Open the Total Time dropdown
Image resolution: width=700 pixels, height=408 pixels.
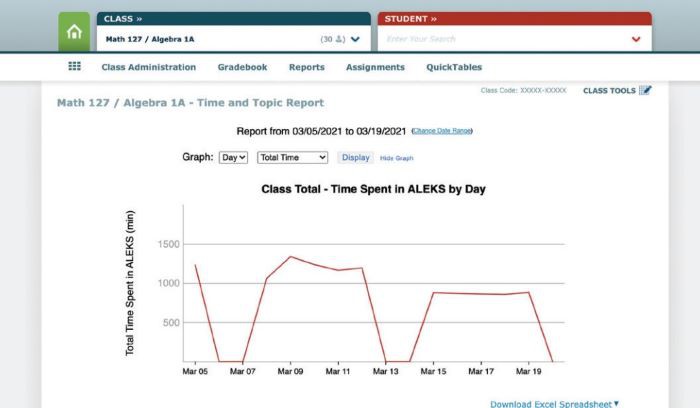click(292, 157)
